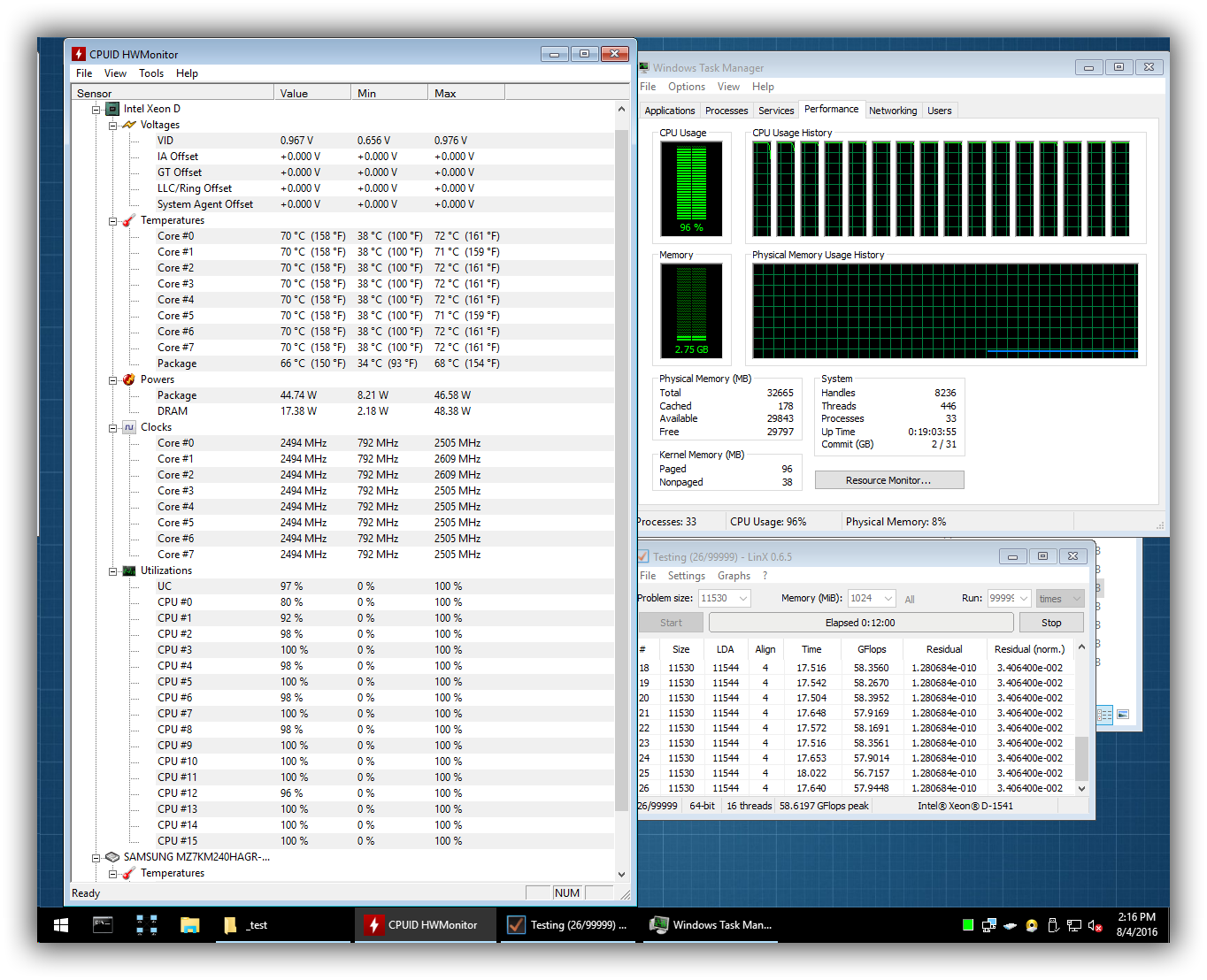Screen dimensions: 1207x980
Task: Switch to Task Manager Processes tab
Action: [727, 111]
